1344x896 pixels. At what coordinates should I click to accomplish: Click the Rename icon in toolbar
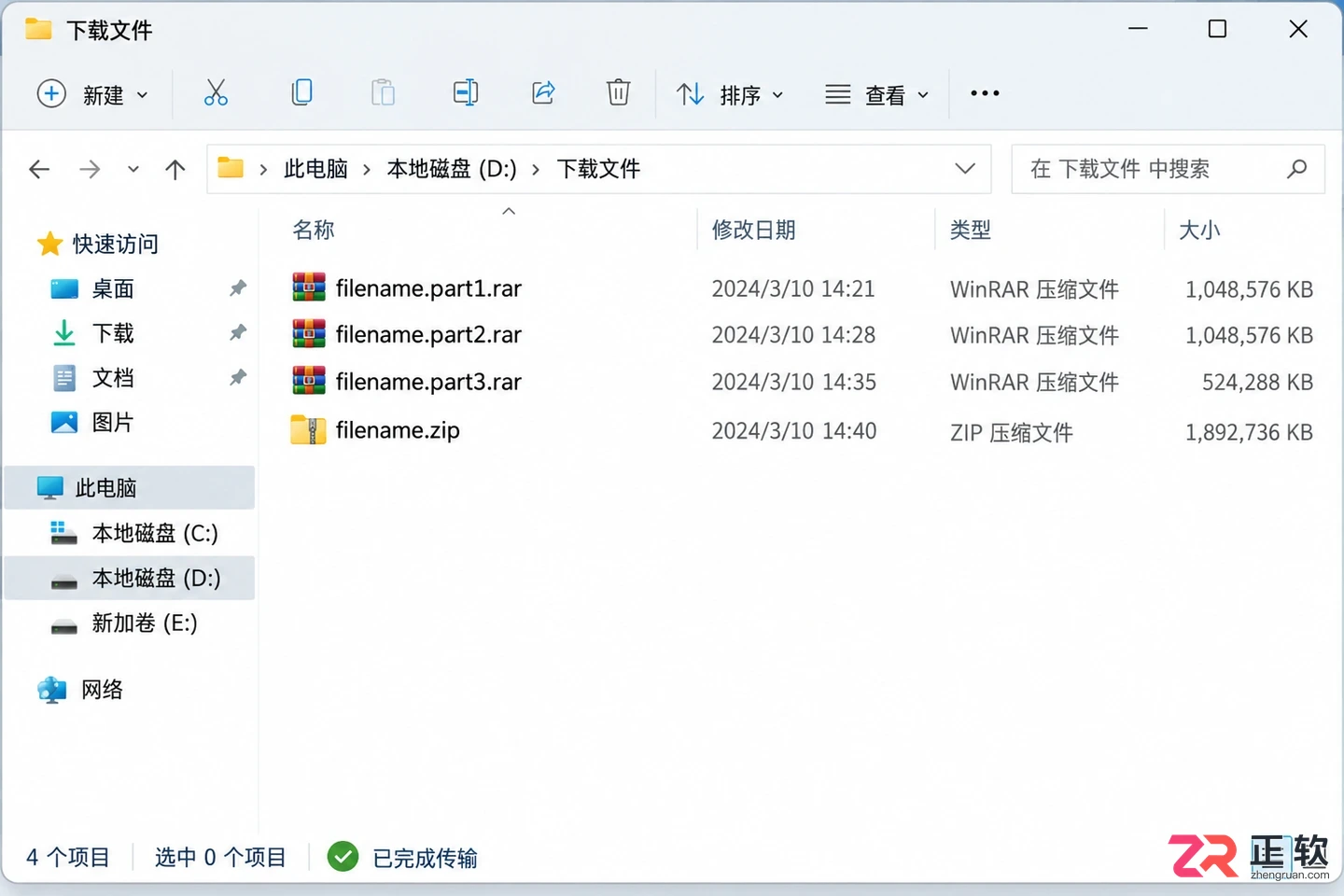(465, 92)
